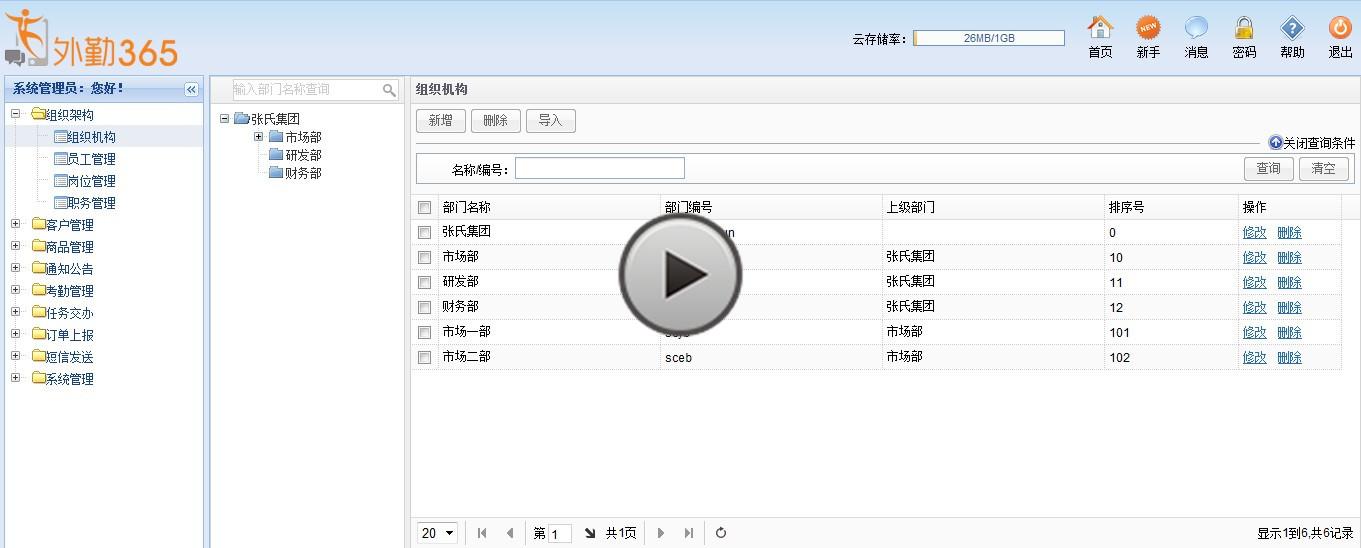
Task: Click 修改 link for 研发部 row
Action: (1254, 283)
